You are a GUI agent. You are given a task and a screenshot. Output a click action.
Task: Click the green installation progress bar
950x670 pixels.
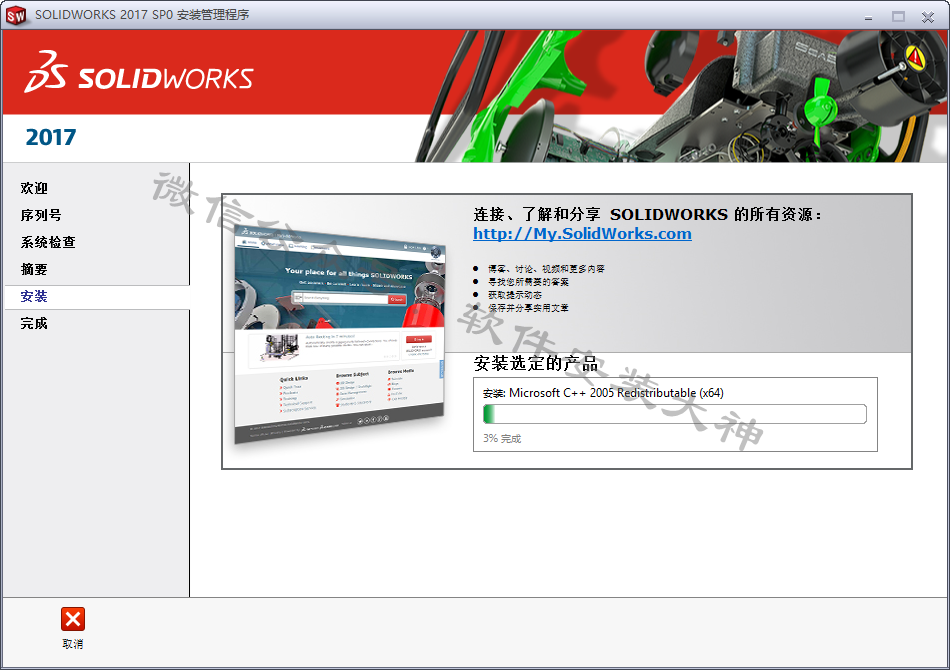[x=675, y=414]
